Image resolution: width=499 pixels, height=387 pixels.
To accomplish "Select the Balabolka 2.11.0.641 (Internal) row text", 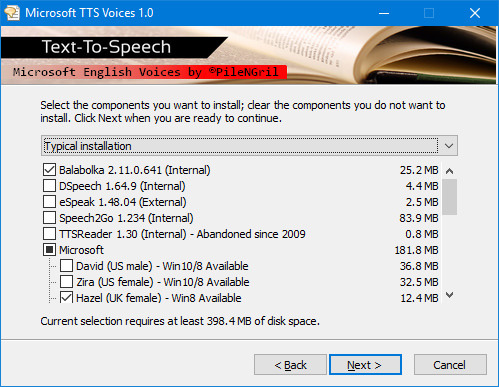I will point(135,170).
